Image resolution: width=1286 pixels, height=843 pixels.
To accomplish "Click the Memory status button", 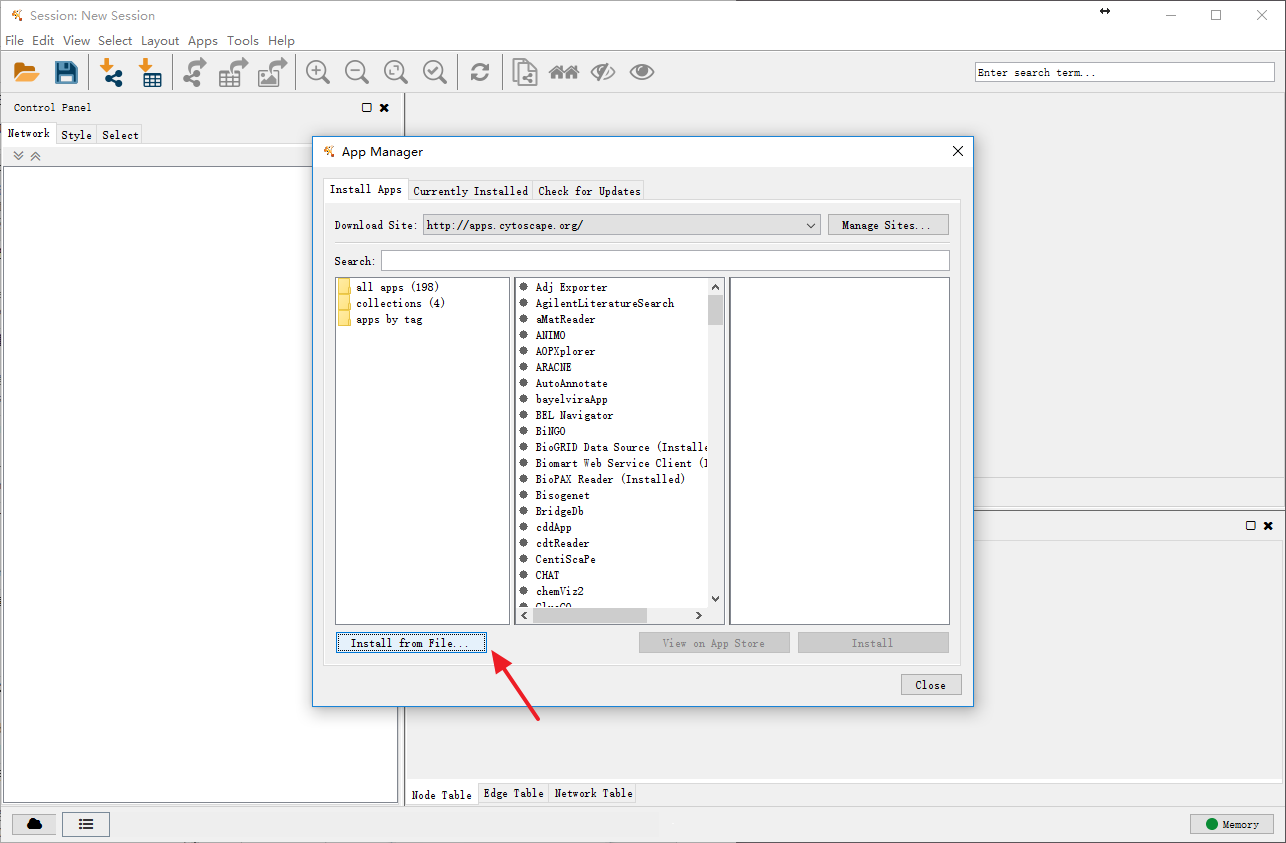I will pyautogui.click(x=1232, y=824).
